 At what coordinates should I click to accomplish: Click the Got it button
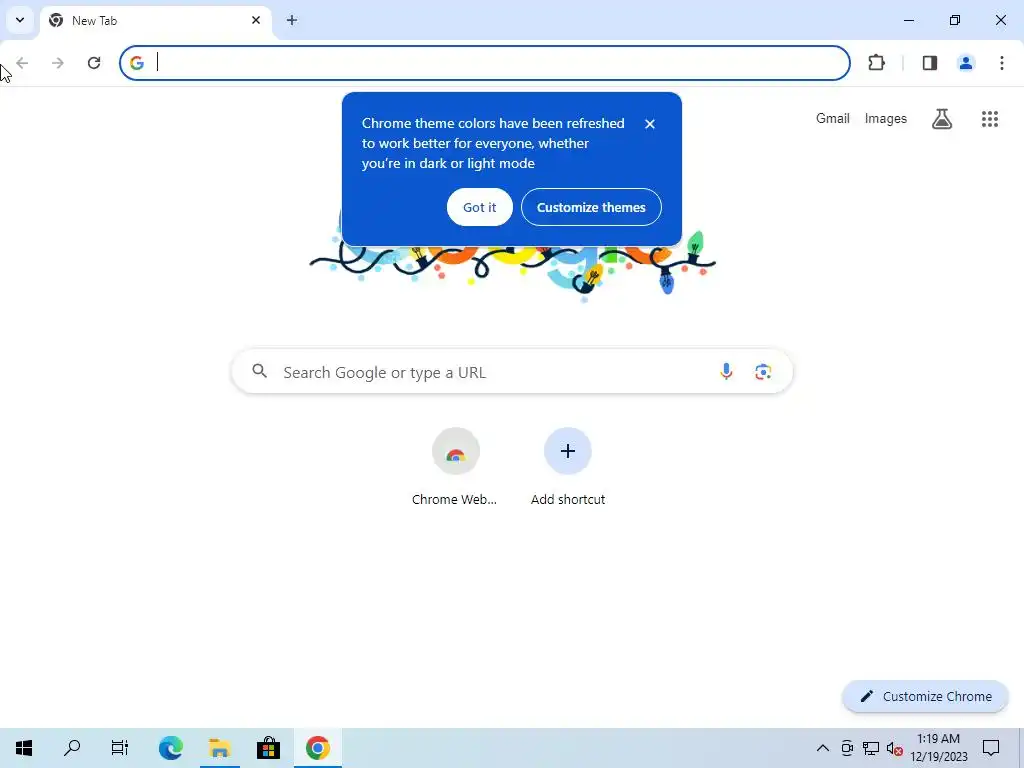click(479, 207)
